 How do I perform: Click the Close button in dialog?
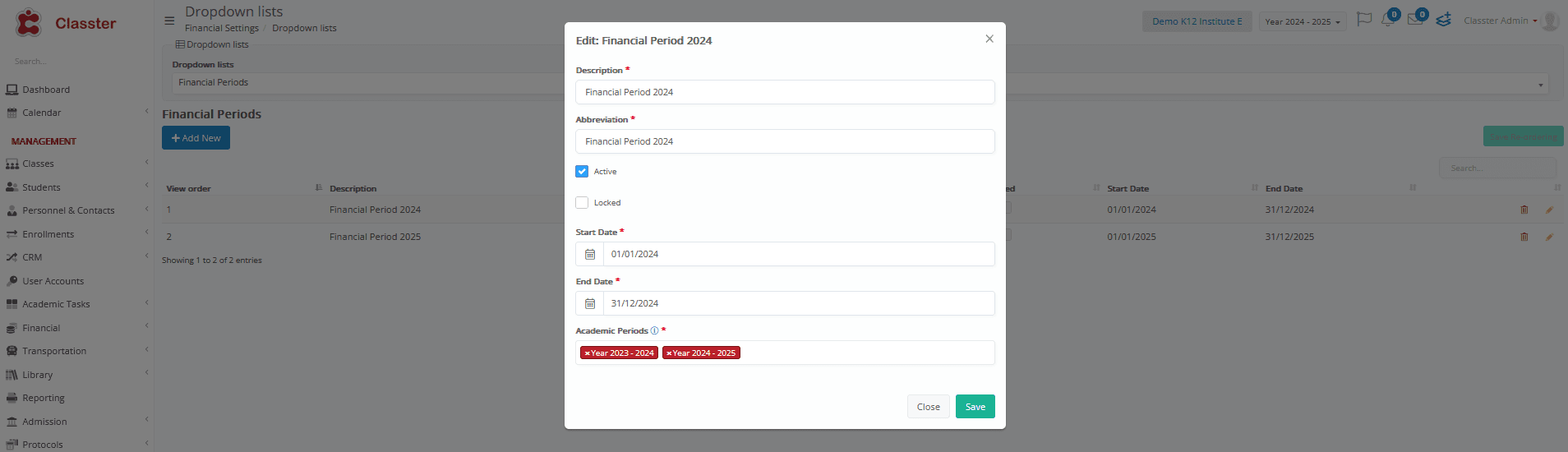(x=929, y=407)
